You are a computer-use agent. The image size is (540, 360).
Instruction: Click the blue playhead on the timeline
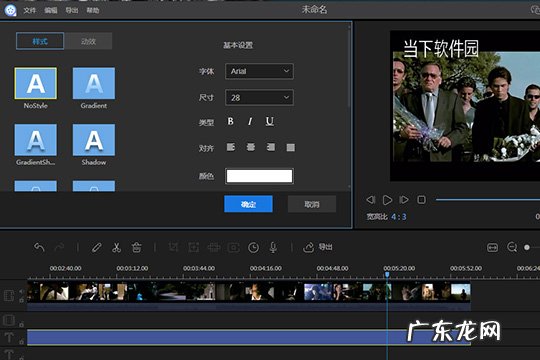tap(387, 274)
